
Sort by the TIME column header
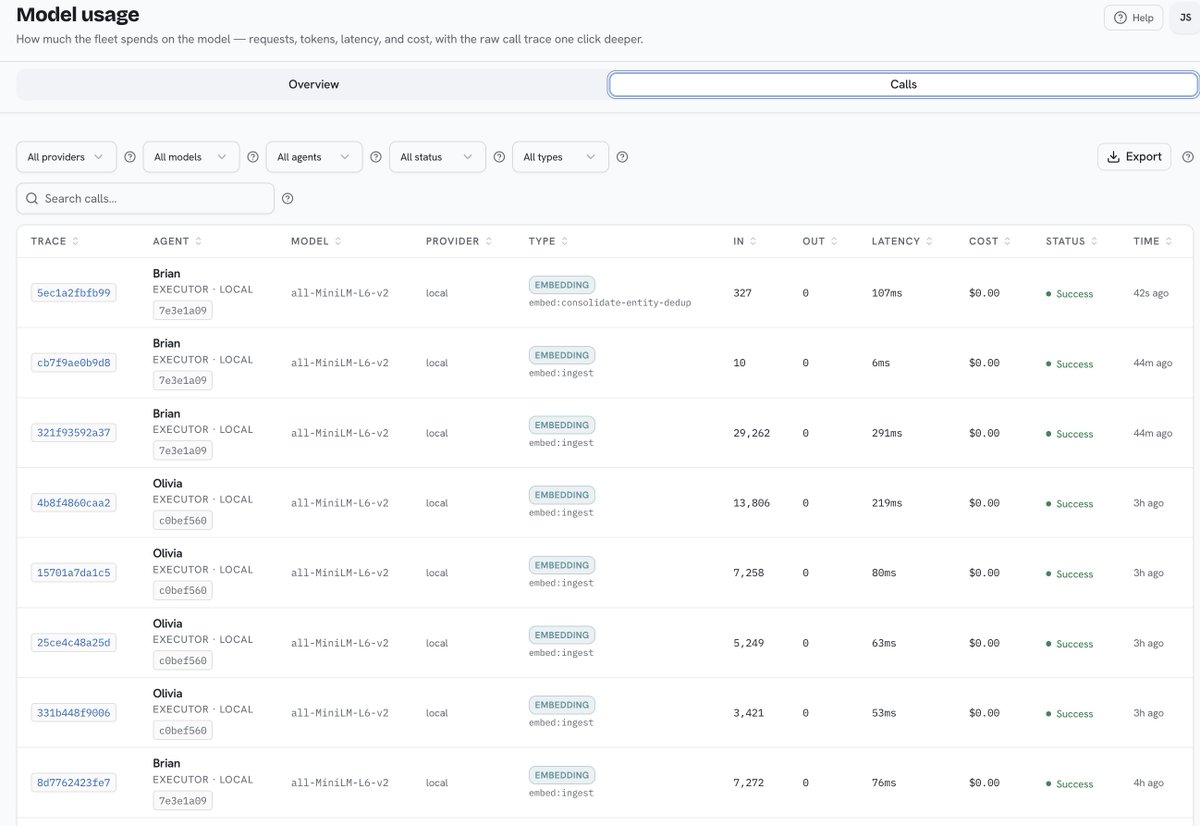(1153, 241)
